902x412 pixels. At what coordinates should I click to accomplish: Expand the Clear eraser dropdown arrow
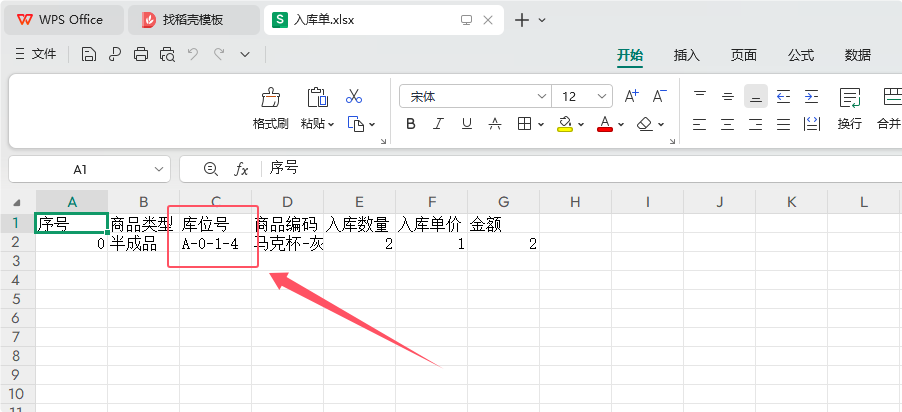[661, 124]
